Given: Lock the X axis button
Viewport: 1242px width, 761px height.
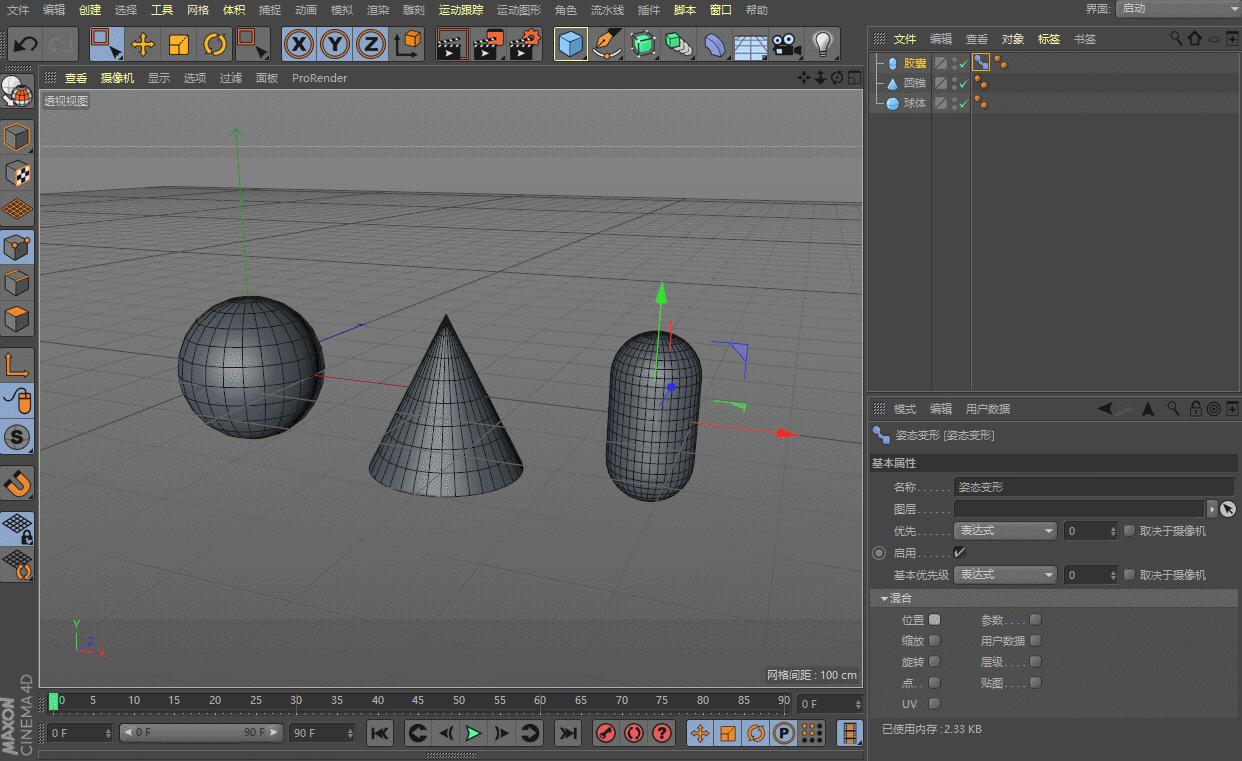Looking at the screenshot, I should click(x=297, y=44).
